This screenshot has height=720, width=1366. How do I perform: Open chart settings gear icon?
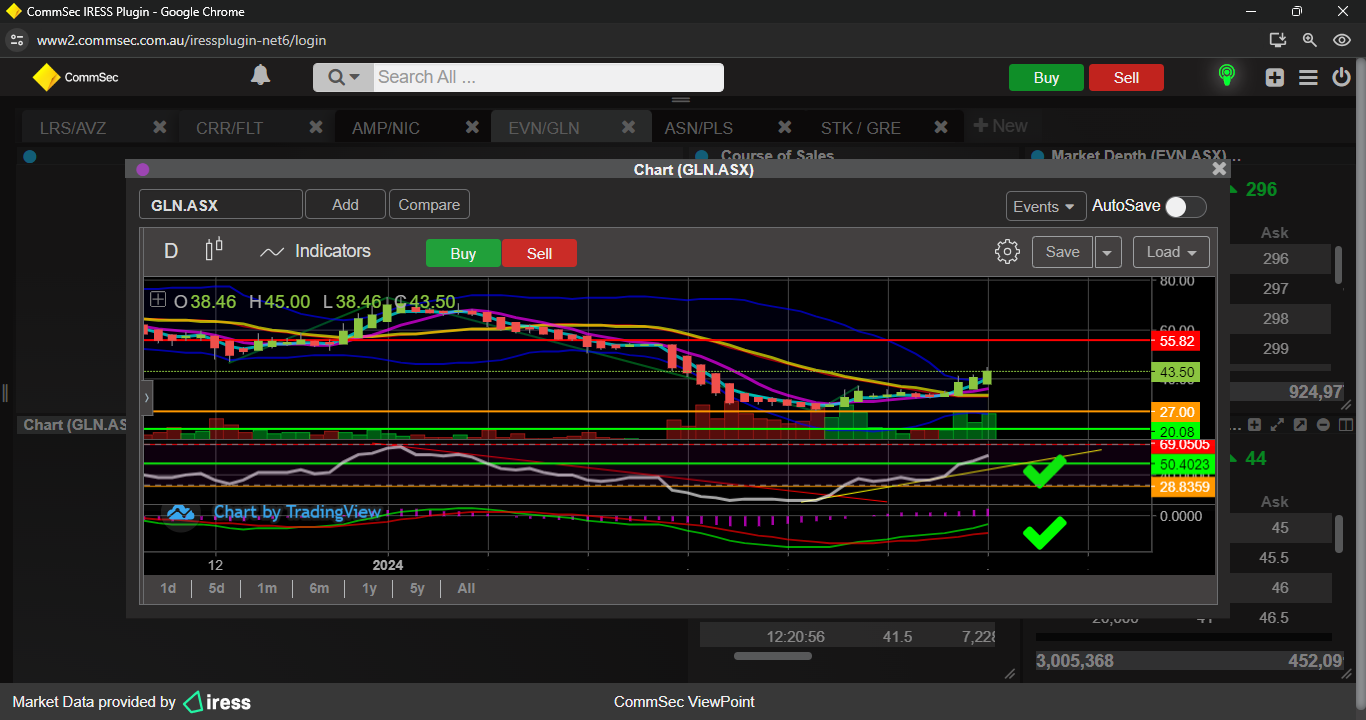1007,252
